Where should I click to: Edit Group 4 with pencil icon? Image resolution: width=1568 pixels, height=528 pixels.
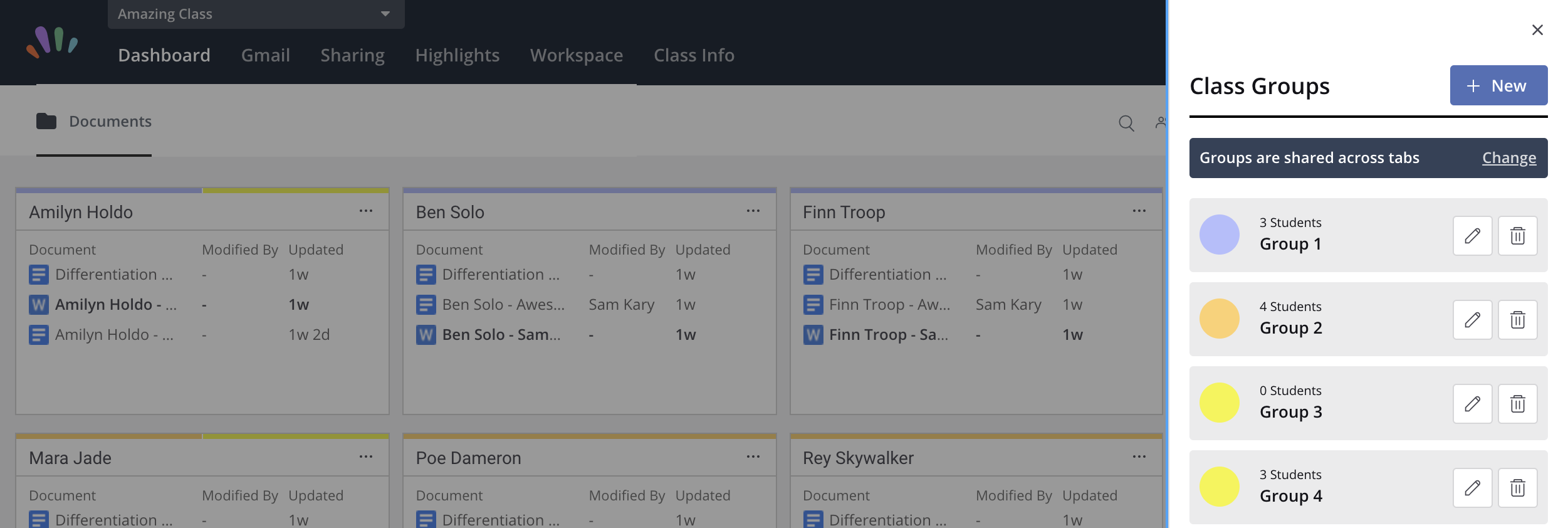(1472, 488)
